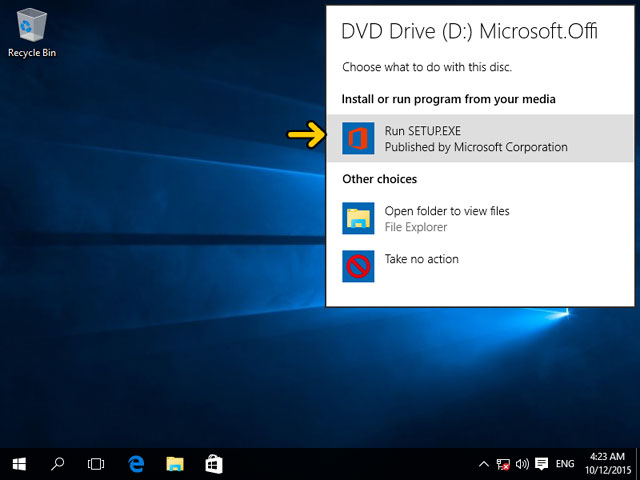Click the File Explorer subtitle text

click(416, 227)
